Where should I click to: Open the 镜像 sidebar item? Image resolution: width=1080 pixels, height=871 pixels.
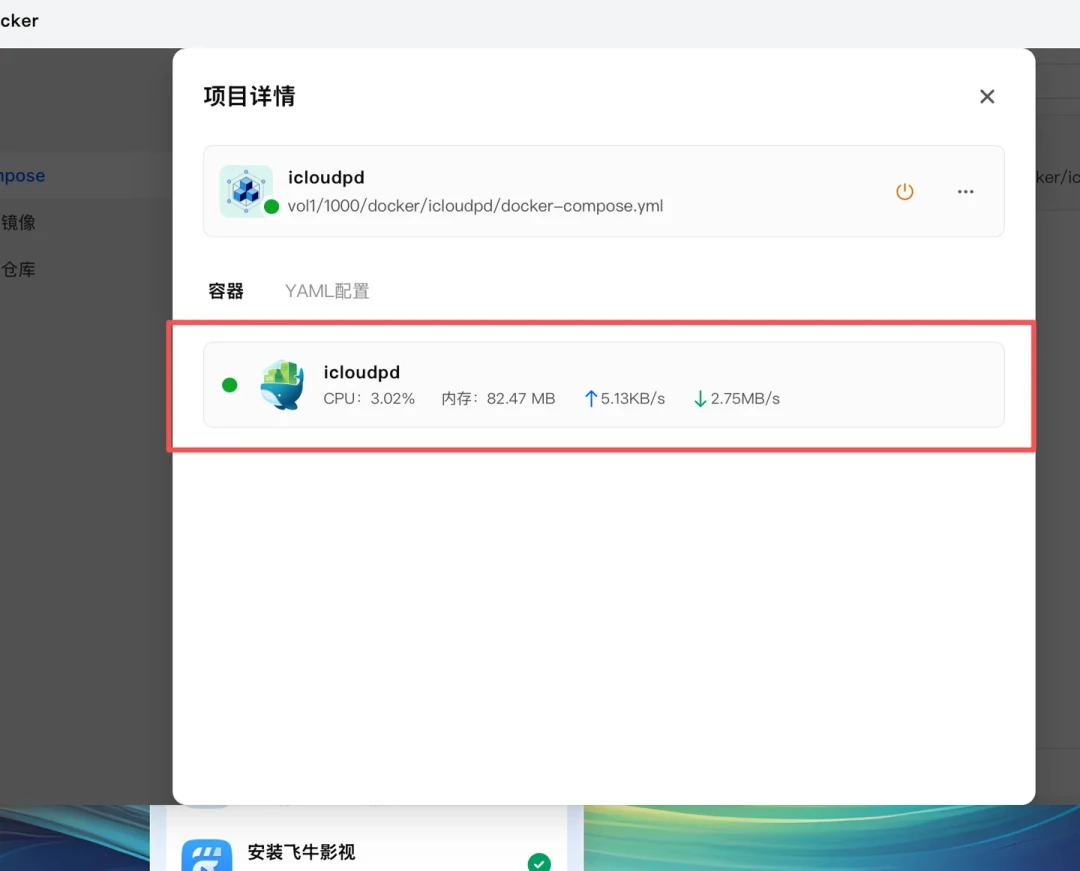pyautogui.click(x=18, y=222)
